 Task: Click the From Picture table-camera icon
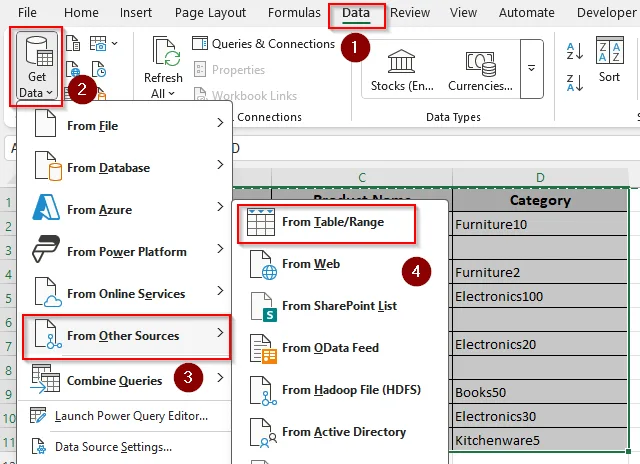(x=98, y=43)
